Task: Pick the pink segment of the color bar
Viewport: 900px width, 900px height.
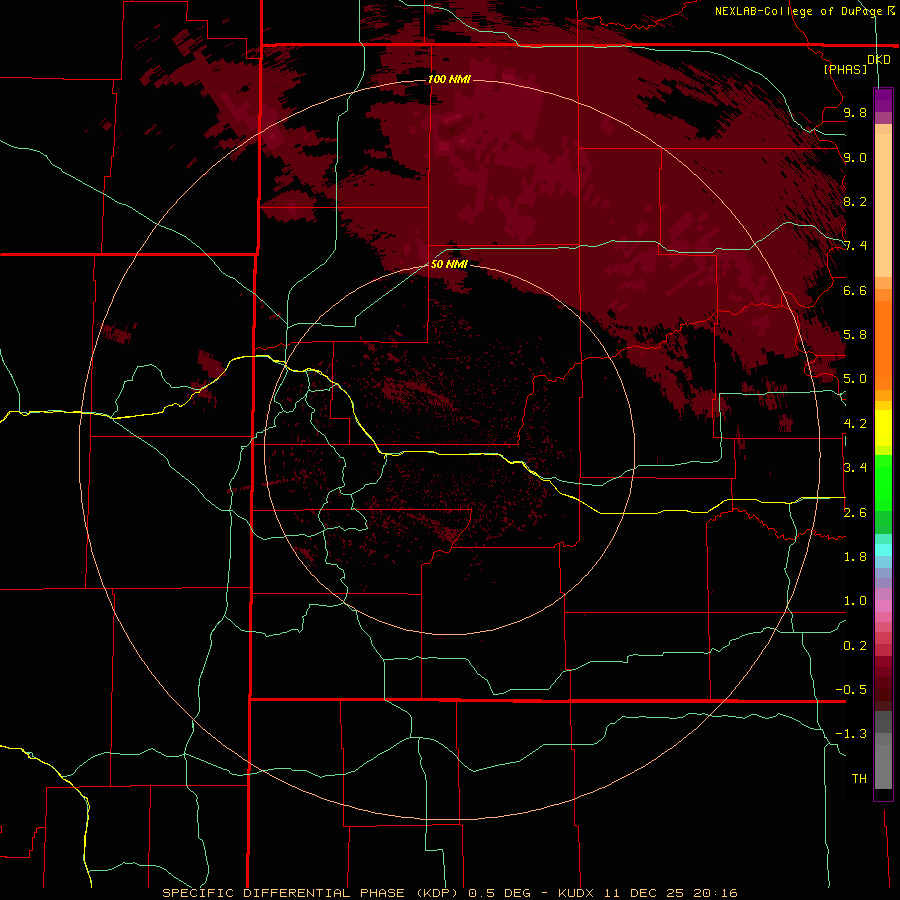Action: pyautogui.click(x=883, y=606)
